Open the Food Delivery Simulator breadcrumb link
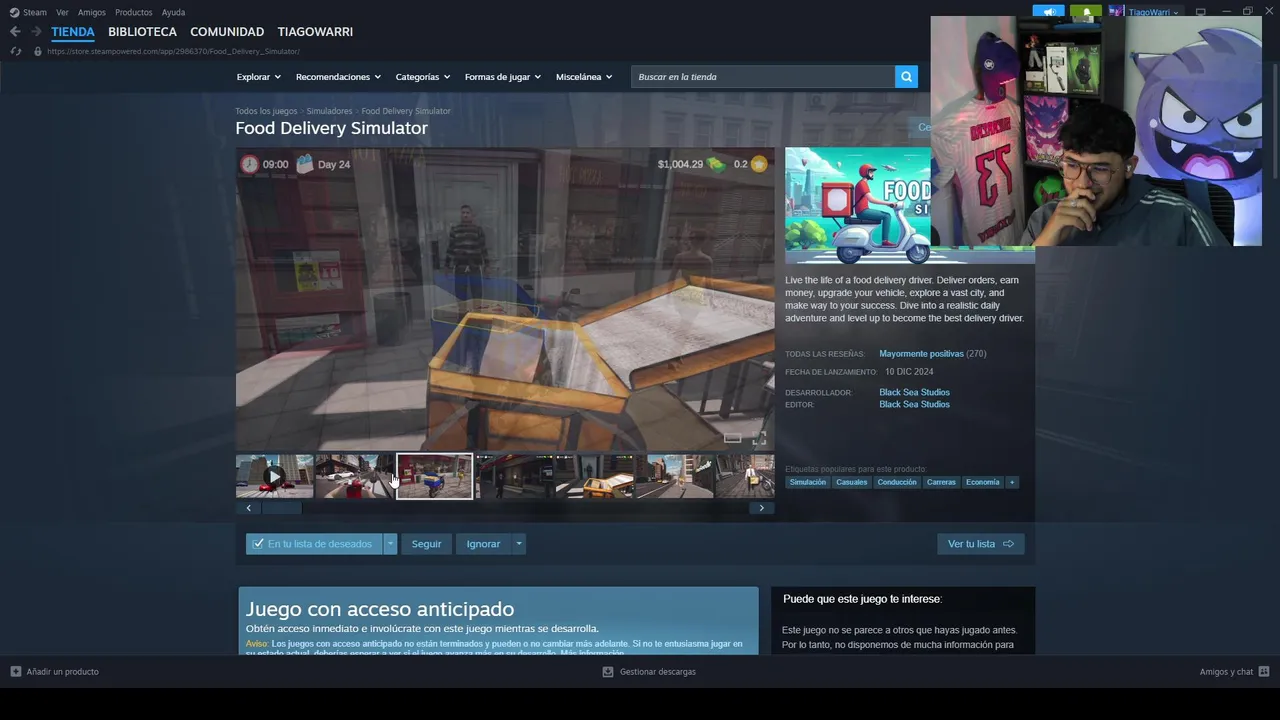Image resolution: width=1280 pixels, height=720 pixels. 406,111
